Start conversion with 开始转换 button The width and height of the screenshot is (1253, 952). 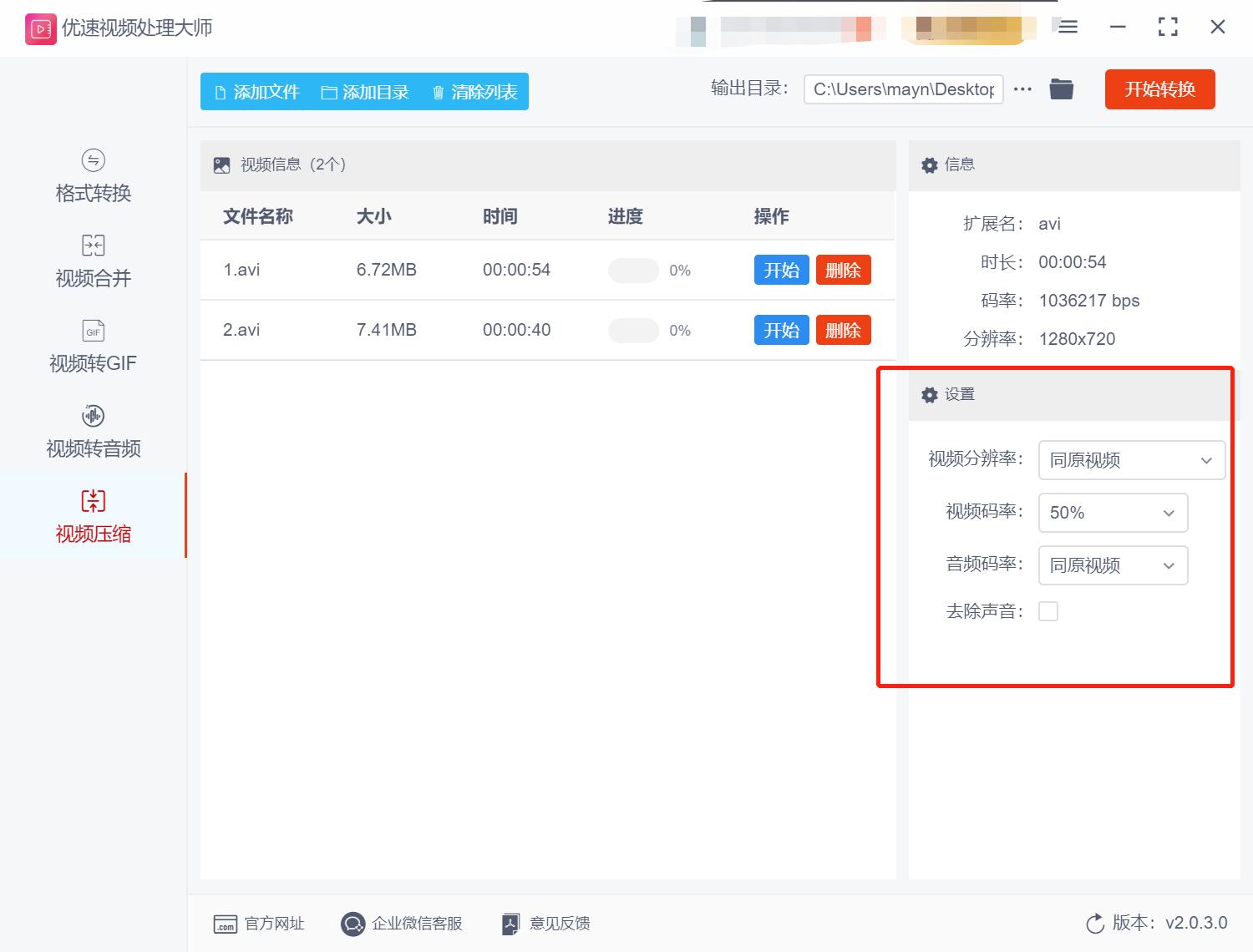coord(1159,89)
